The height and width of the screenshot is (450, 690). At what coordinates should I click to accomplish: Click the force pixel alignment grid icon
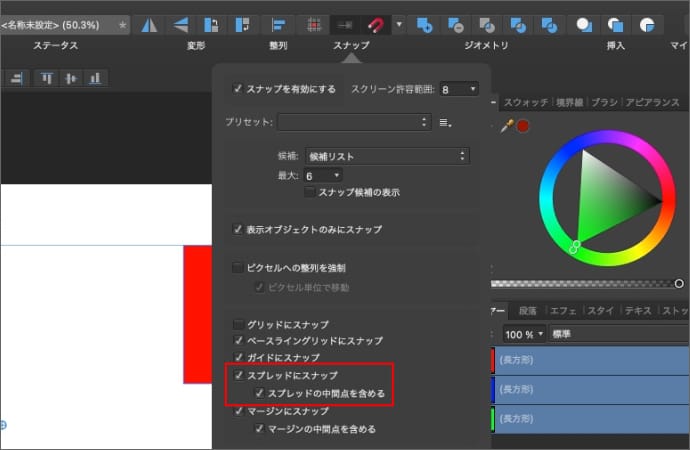pyautogui.click(x=313, y=23)
